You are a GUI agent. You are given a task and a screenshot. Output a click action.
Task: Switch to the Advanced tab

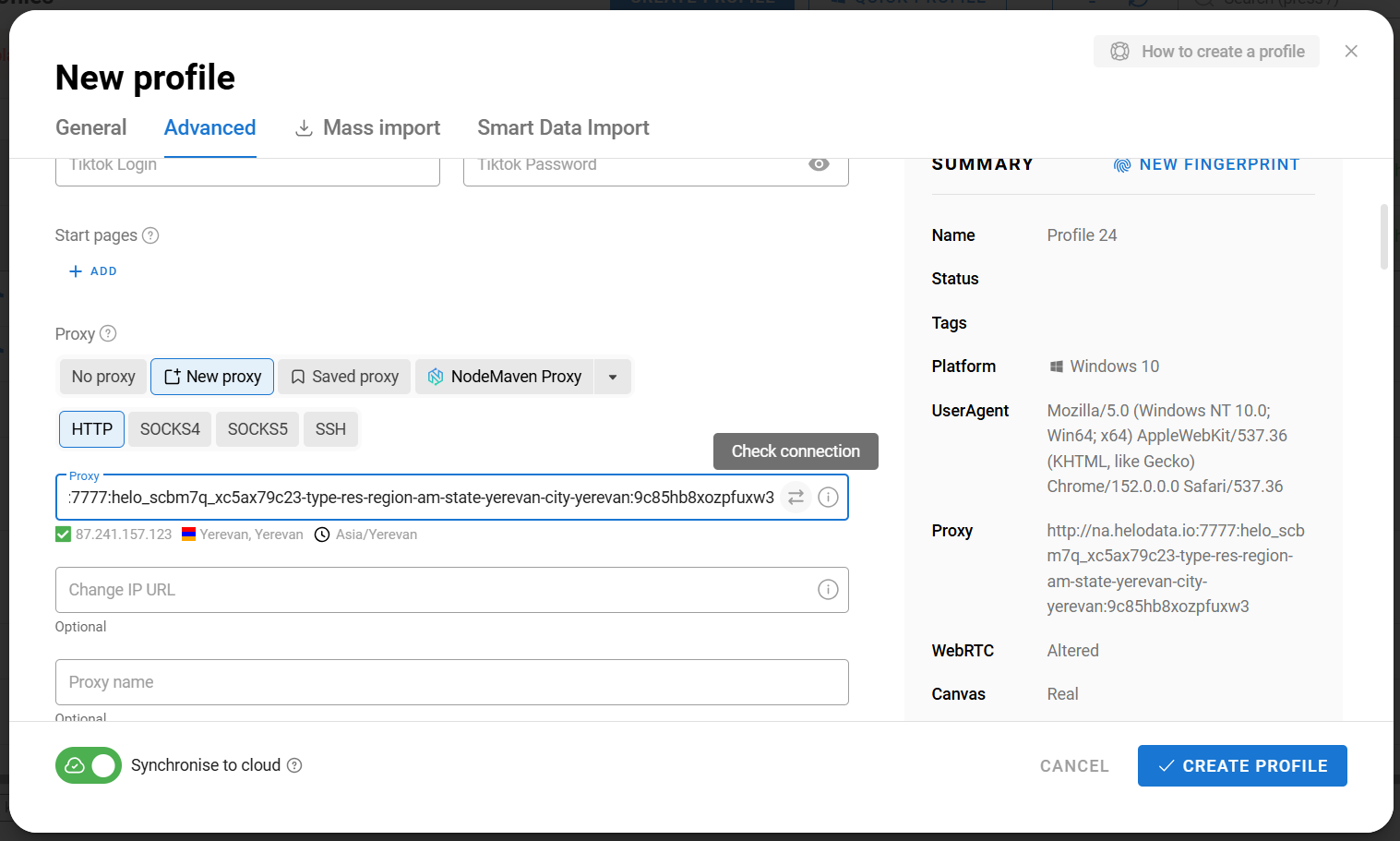tap(209, 127)
